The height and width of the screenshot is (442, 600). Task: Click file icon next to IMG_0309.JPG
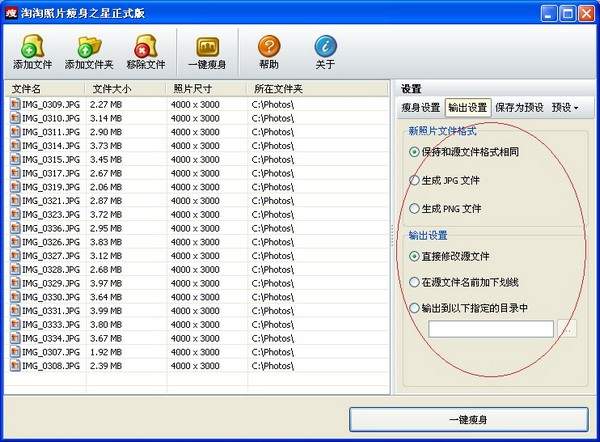14,104
